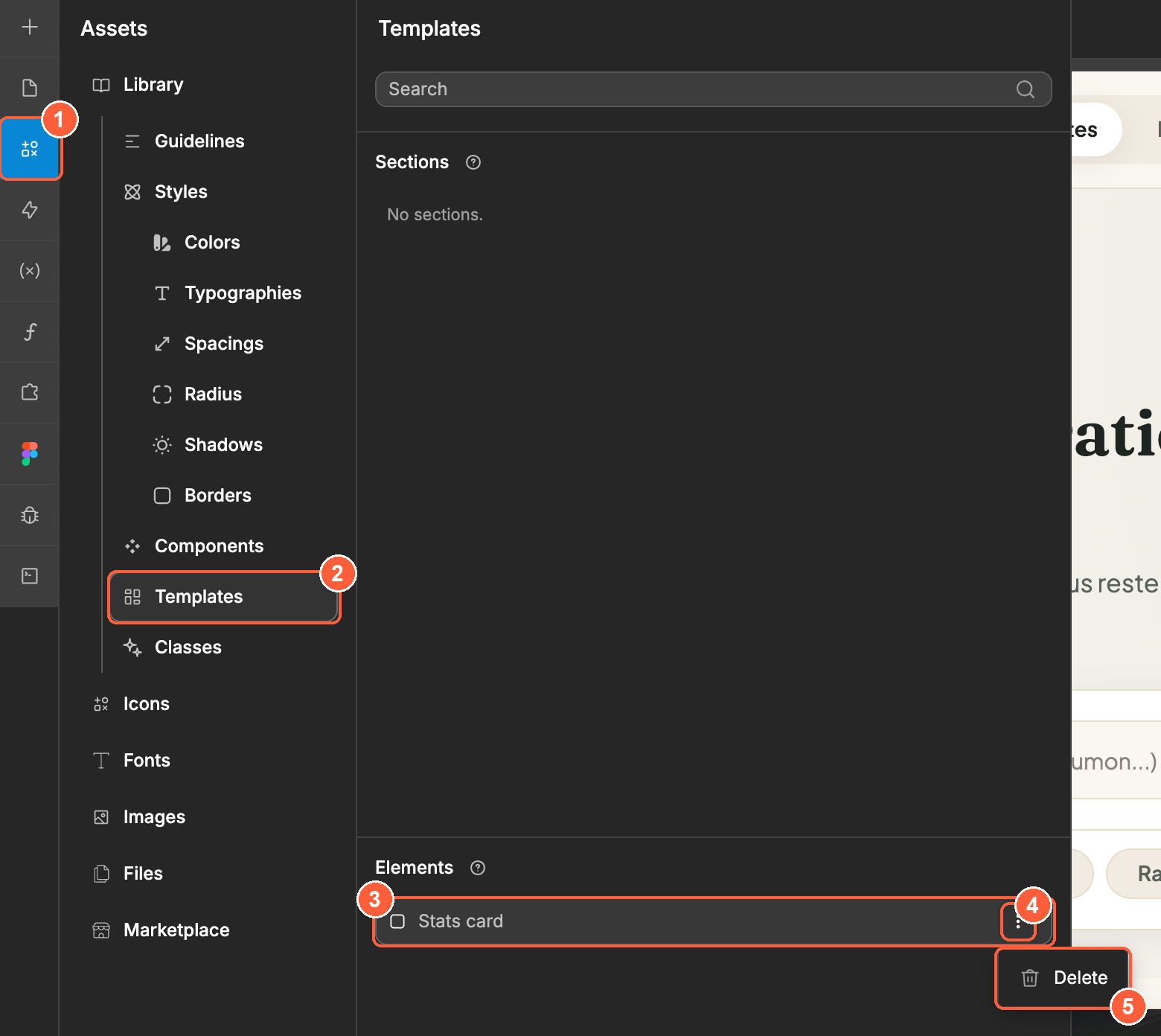Choose Delete from the context menu
The width and height of the screenshot is (1161, 1036).
click(x=1064, y=978)
